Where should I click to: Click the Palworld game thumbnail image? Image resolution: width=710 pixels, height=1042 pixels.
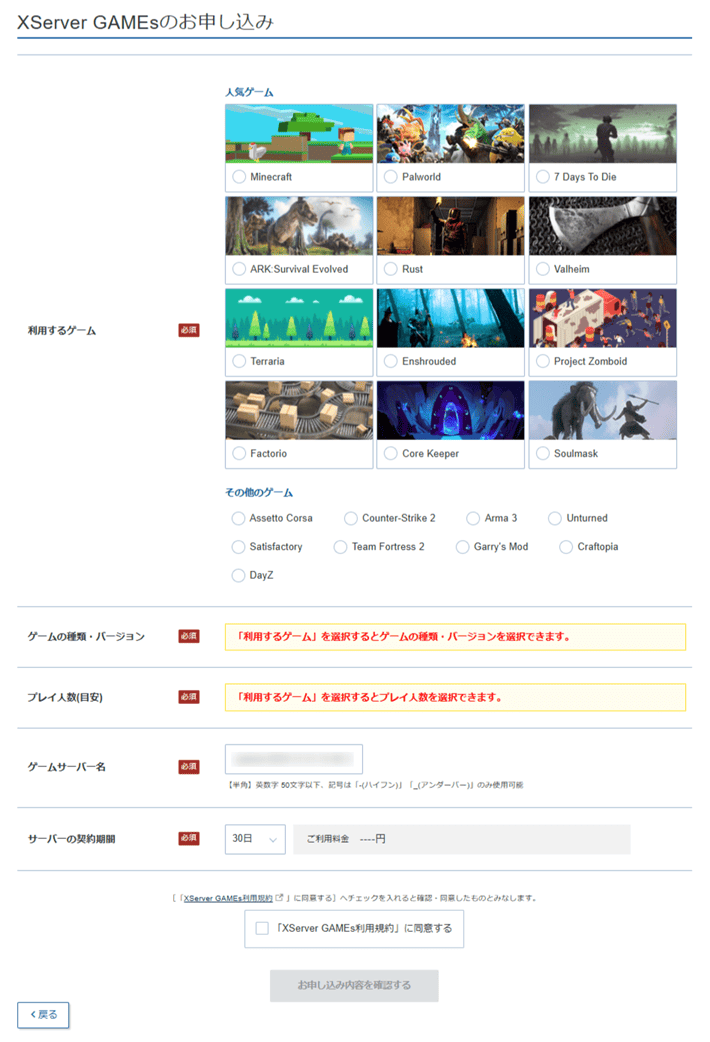coord(451,134)
